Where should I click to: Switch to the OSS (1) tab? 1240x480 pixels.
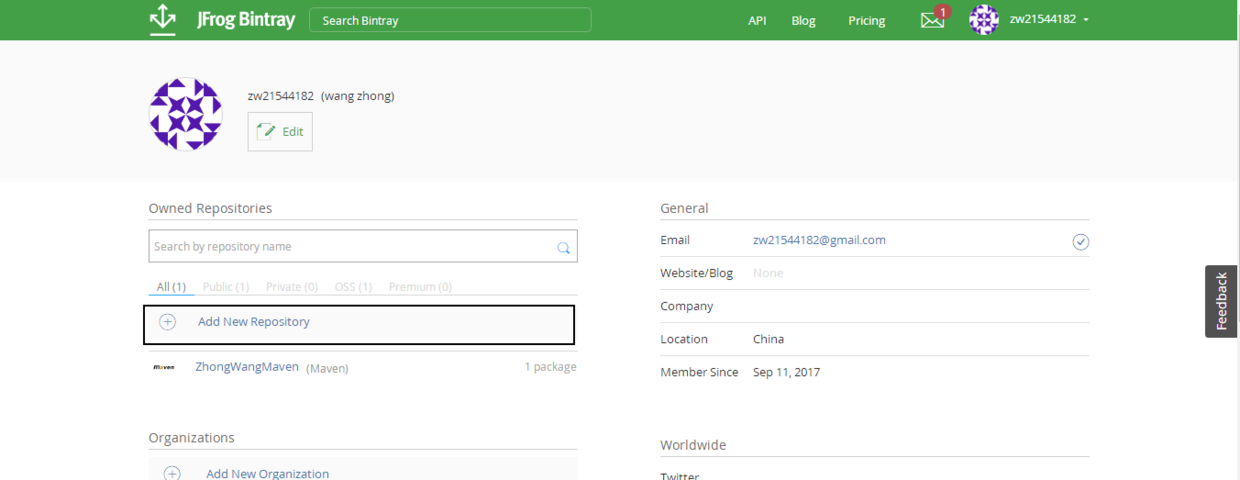pos(353,287)
